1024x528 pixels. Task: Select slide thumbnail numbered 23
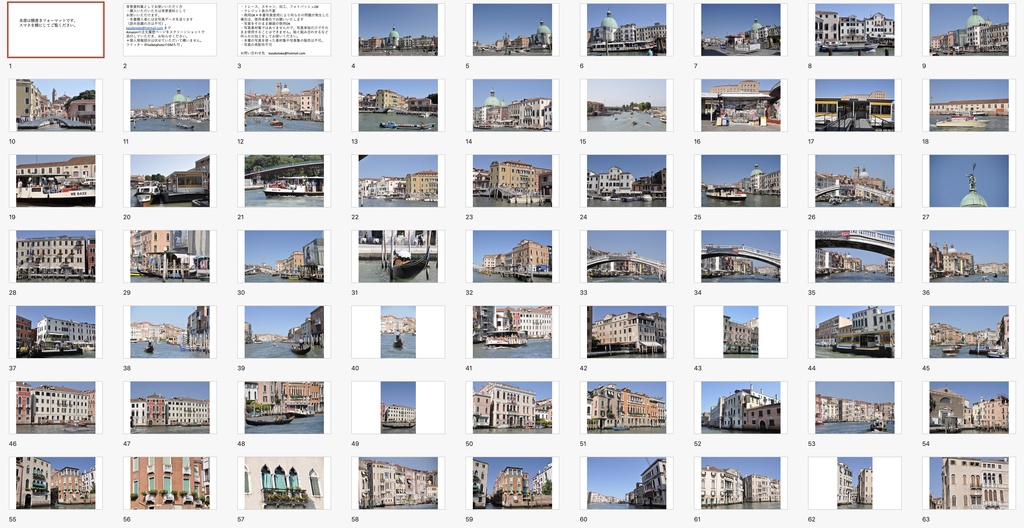point(513,181)
